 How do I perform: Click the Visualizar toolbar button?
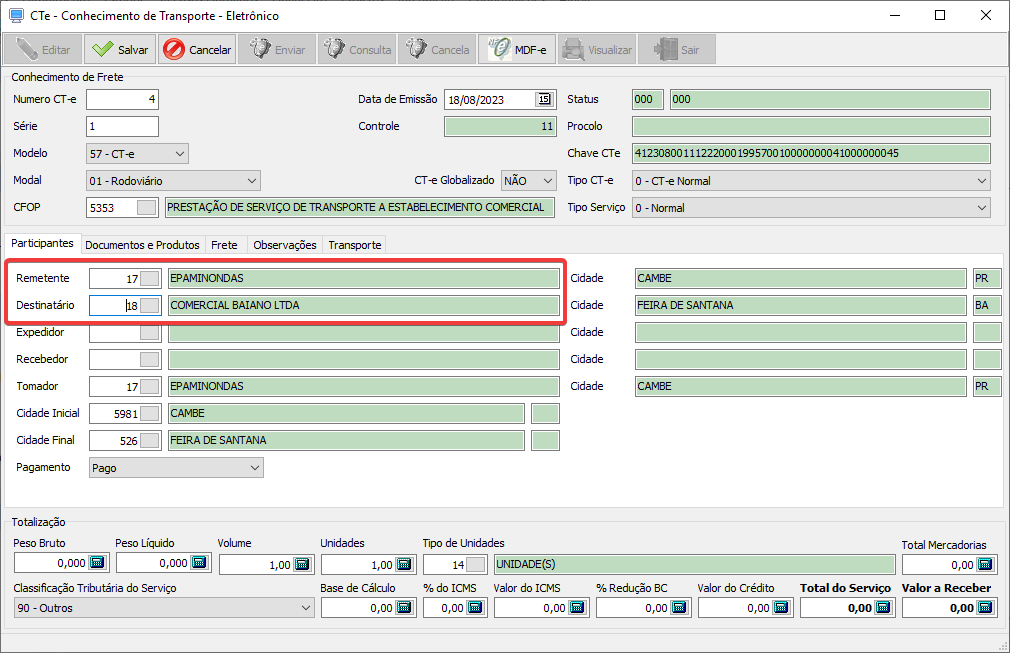[596, 50]
